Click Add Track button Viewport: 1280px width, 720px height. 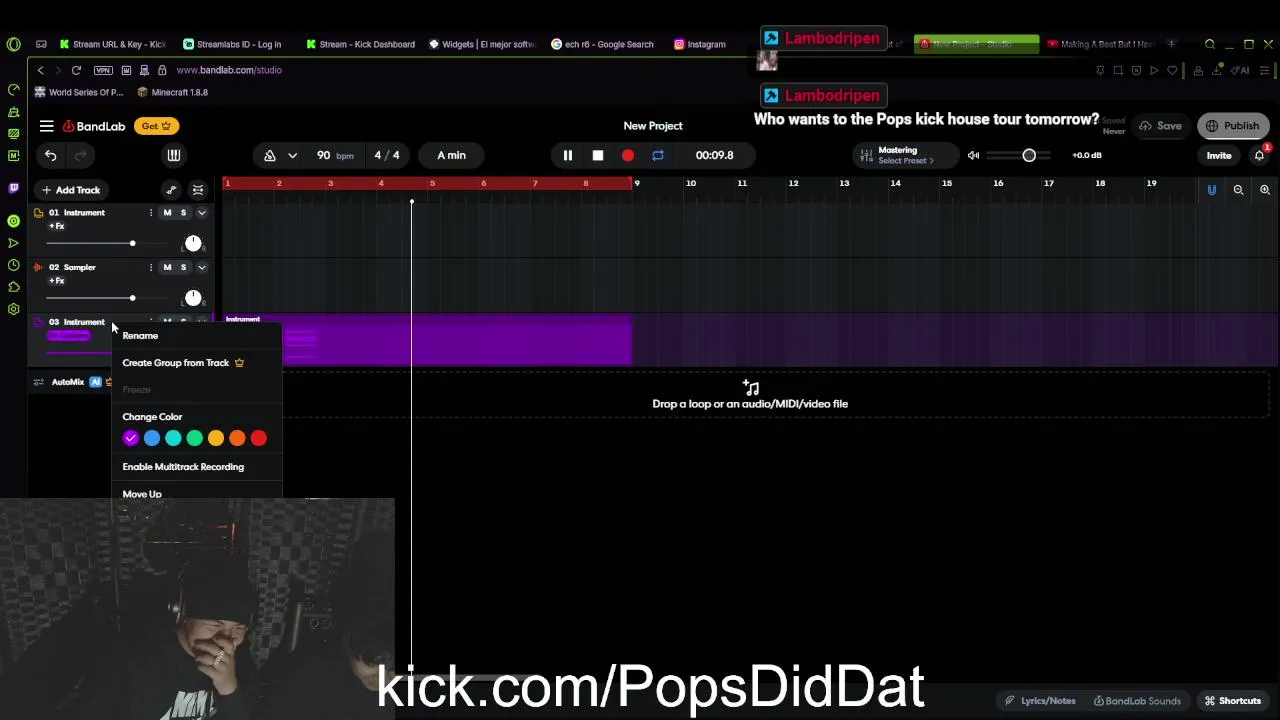[x=70, y=190]
